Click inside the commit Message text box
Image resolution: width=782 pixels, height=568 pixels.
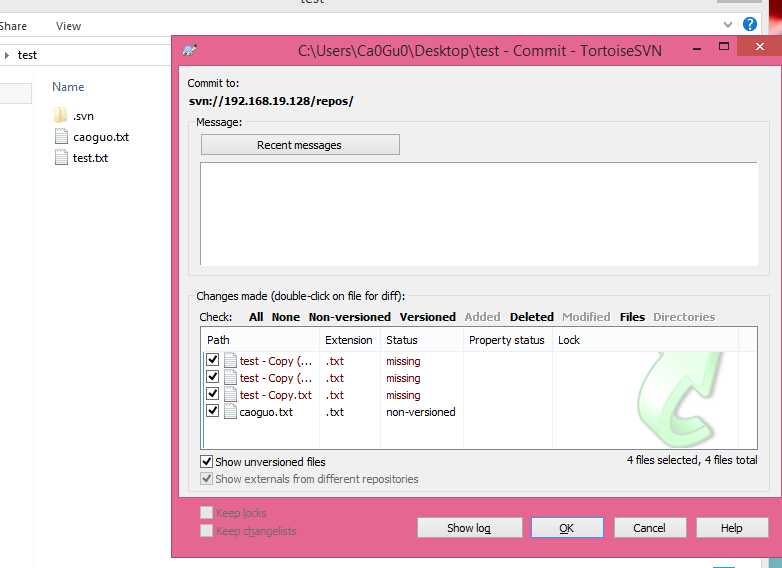pos(479,213)
